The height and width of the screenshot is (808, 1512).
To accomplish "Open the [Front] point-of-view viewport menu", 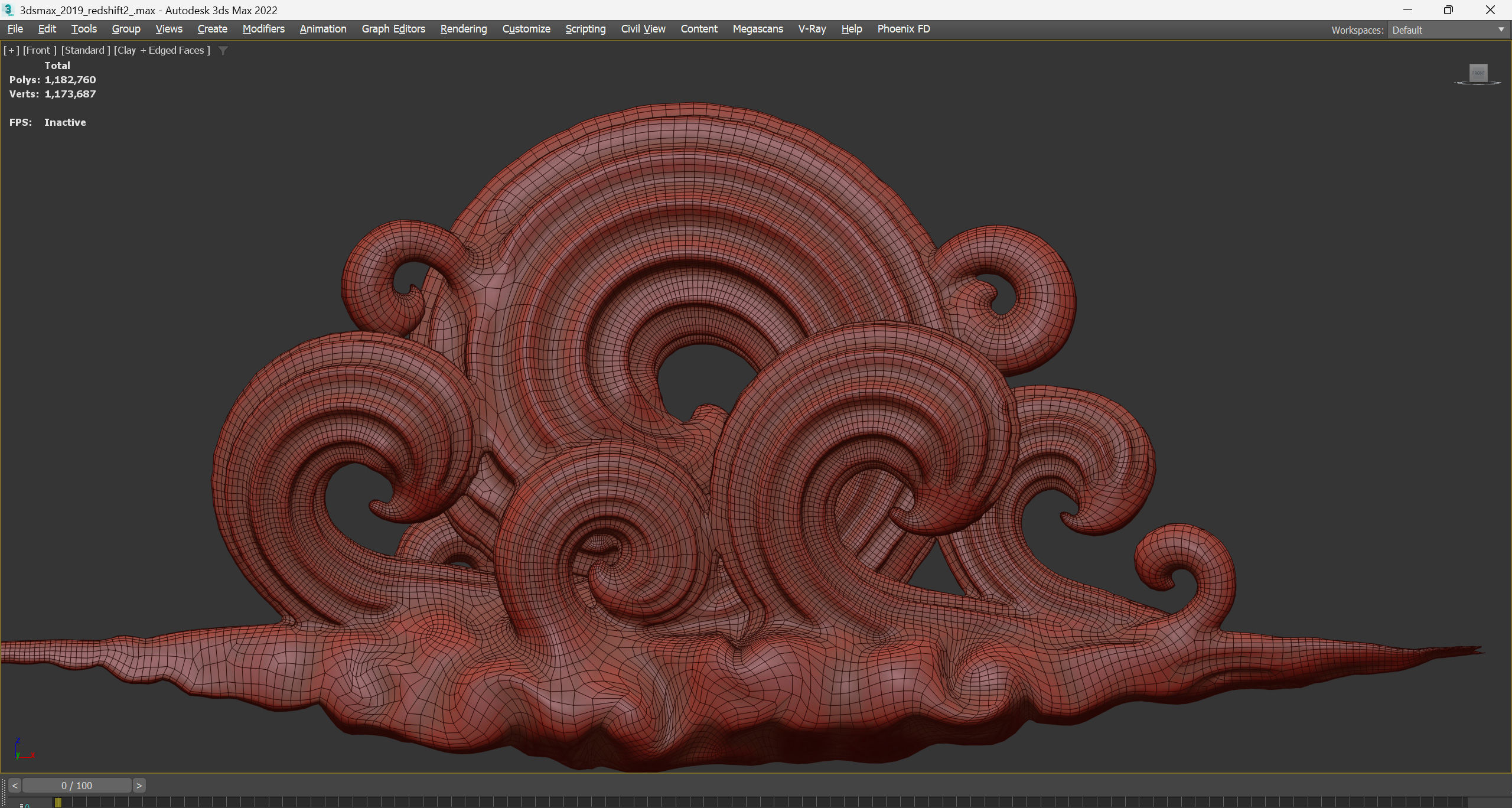I will tap(39, 51).
